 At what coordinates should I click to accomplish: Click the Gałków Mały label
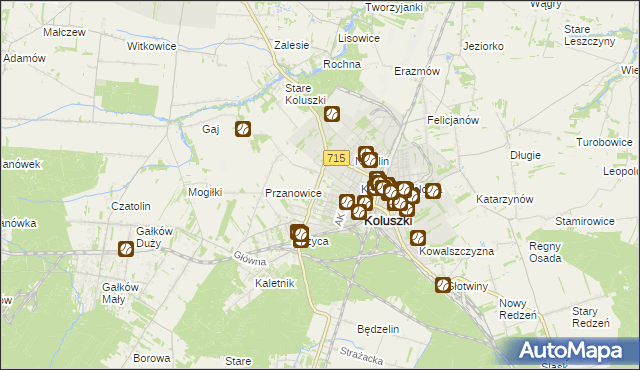[120, 293]
